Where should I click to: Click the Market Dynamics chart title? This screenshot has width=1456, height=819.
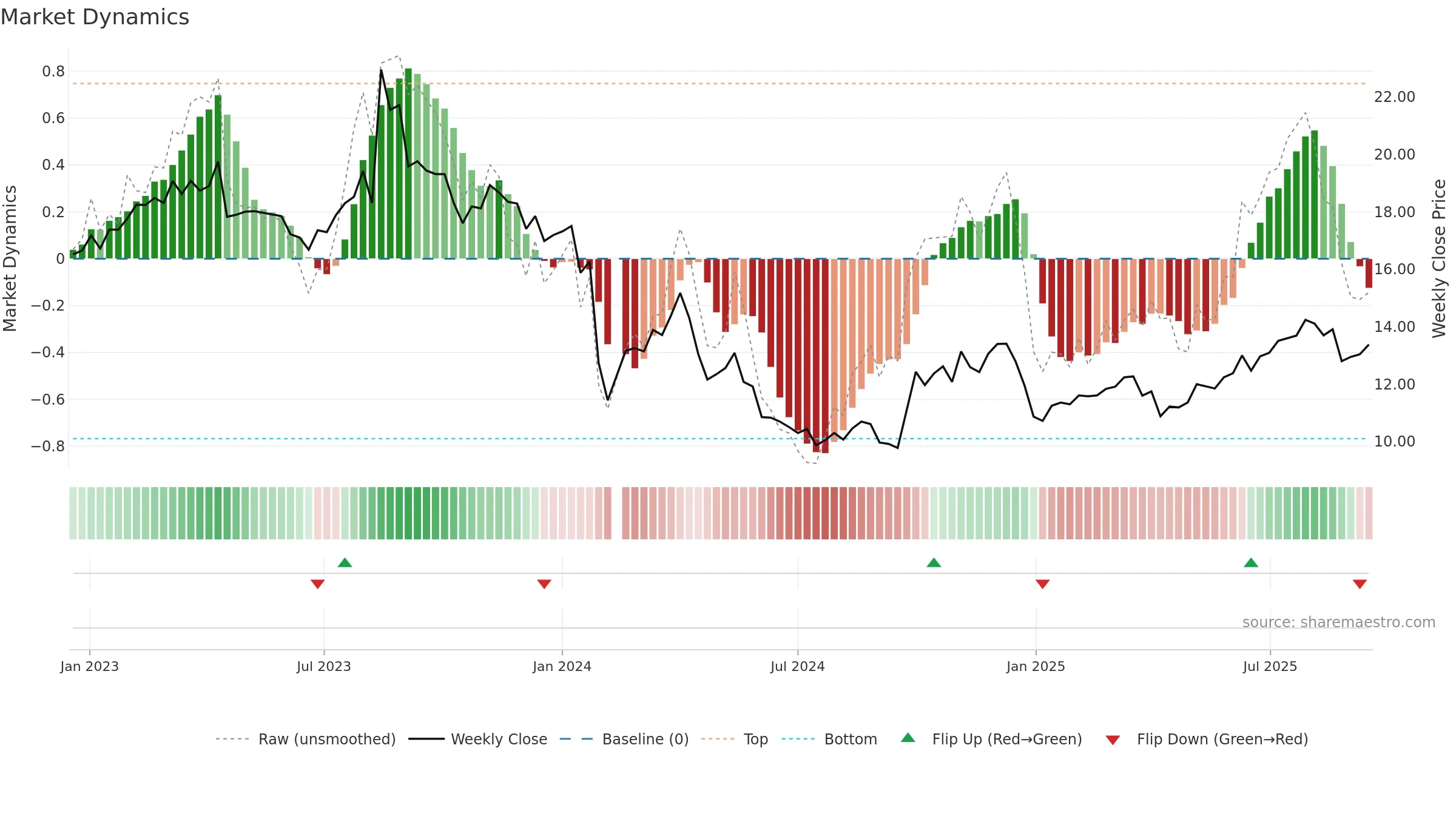click(95, 17)
